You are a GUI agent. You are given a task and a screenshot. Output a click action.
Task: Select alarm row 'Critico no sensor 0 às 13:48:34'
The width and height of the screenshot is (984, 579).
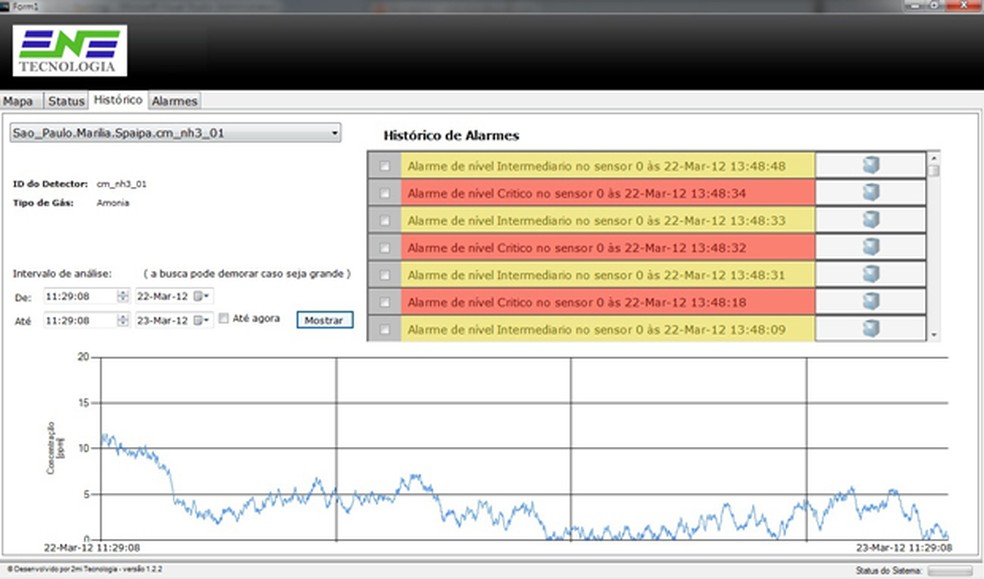point(608,193)
